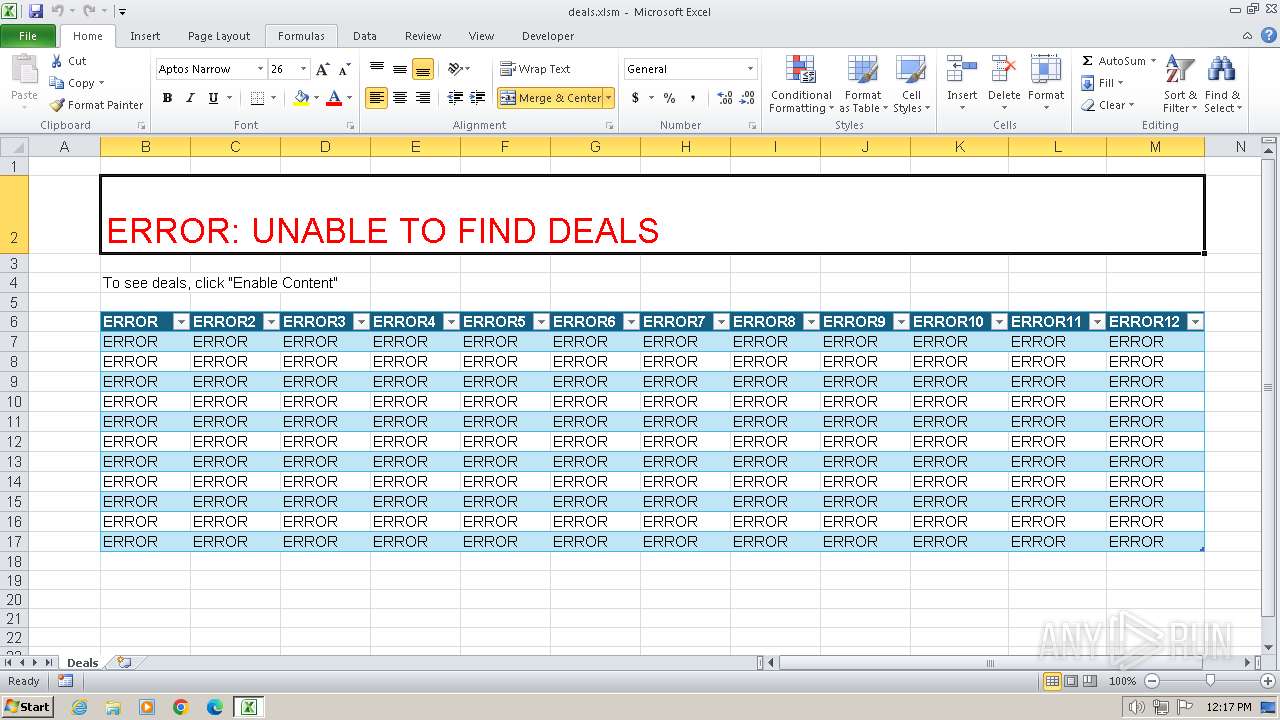Save the workbook via Quick Access
Viewport: 1280px width, 720px height.
tap(36, 11)
